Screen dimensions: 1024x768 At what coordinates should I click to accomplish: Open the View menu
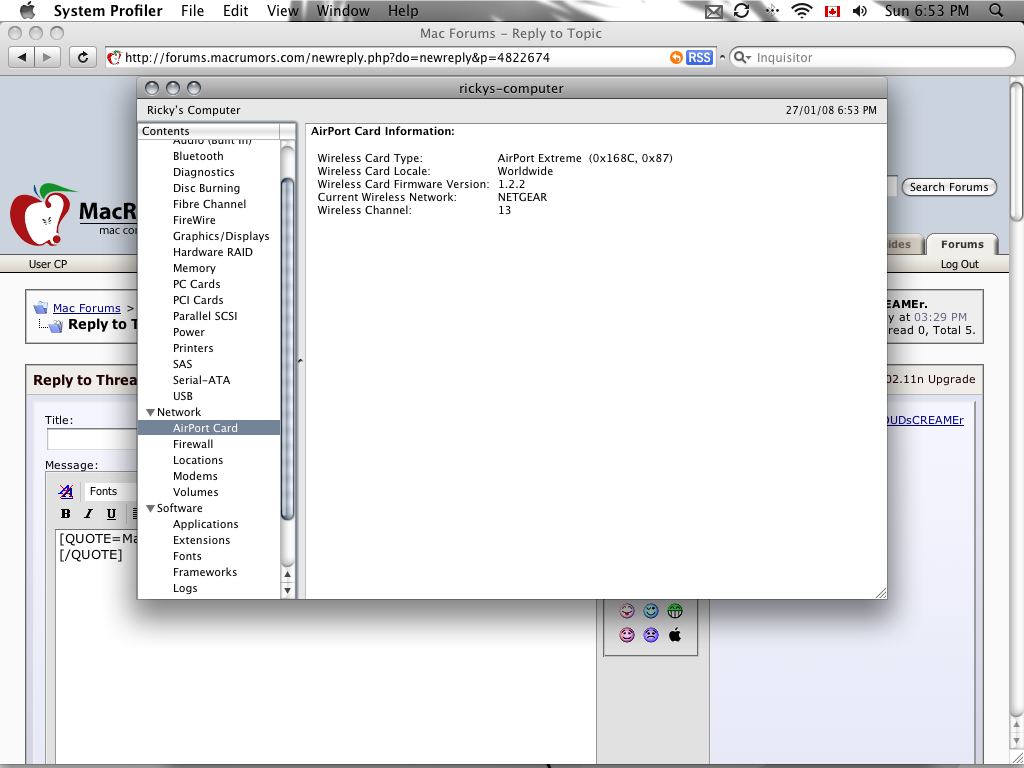(283, 11)
